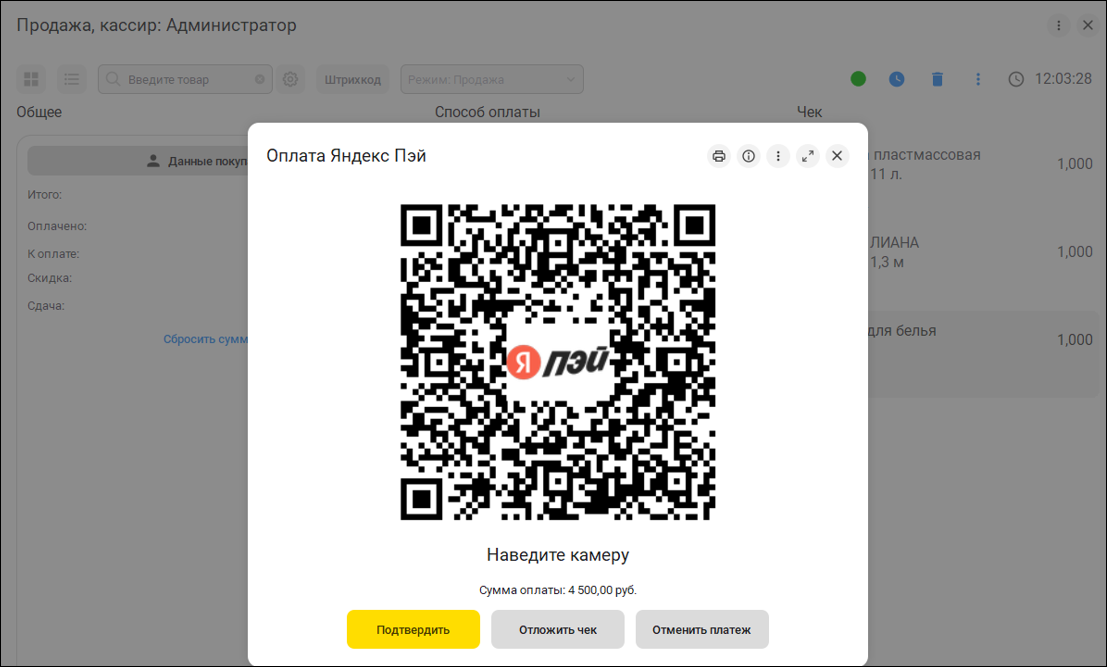
Task: Click the time 12:03:28
Action: (1063, 79)
